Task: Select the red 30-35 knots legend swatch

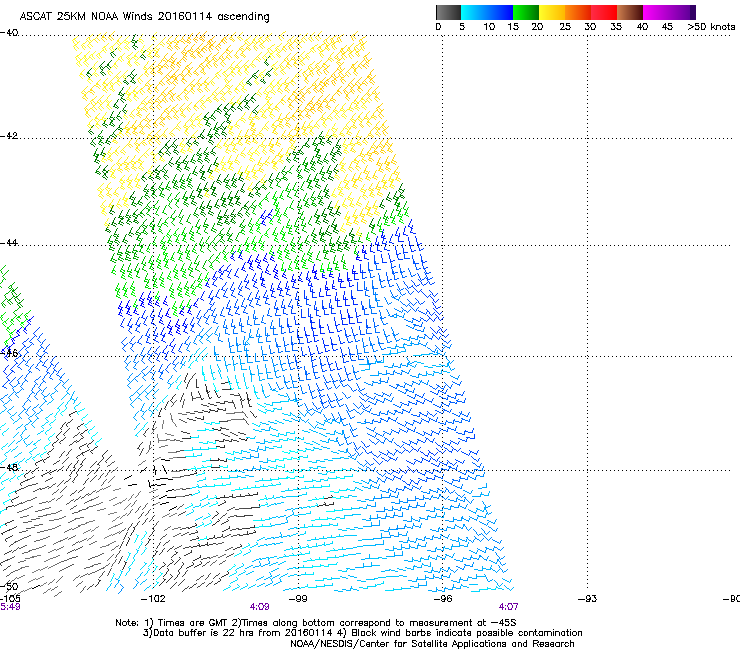Action: (604, 12)
